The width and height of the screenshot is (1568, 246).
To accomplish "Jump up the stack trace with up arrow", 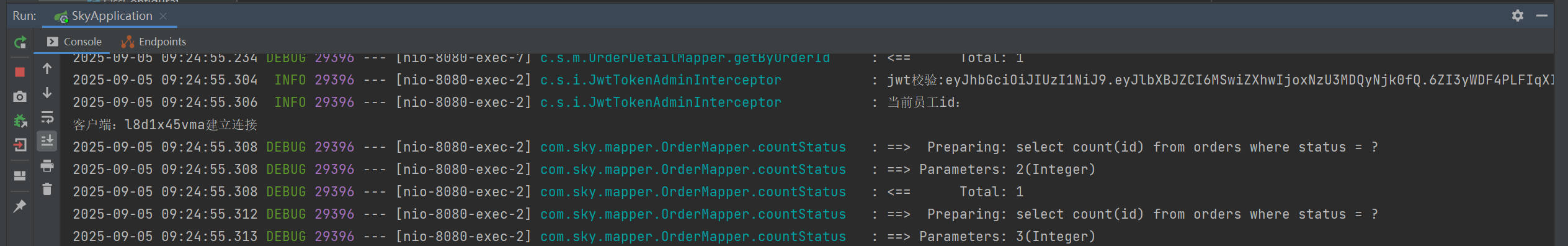I will 47,68.
